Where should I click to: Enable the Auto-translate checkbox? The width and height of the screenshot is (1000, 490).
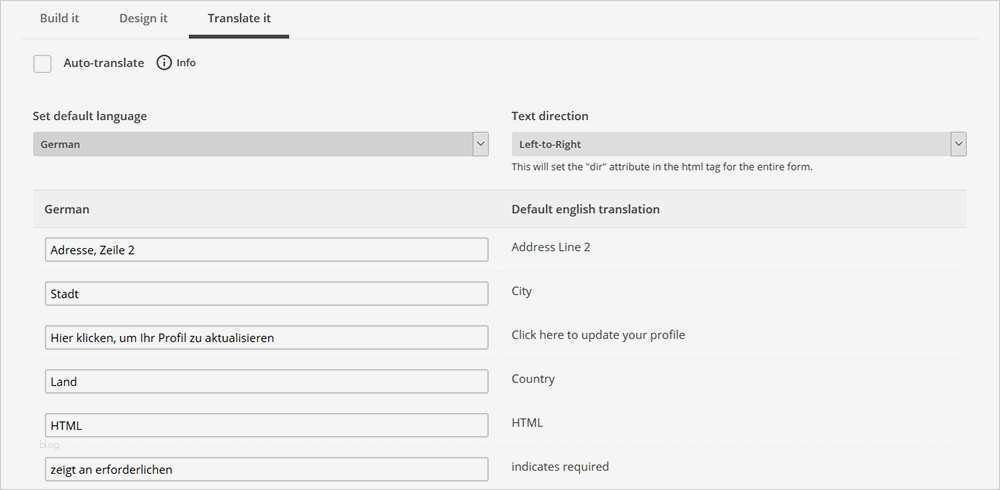click(42, 64)
